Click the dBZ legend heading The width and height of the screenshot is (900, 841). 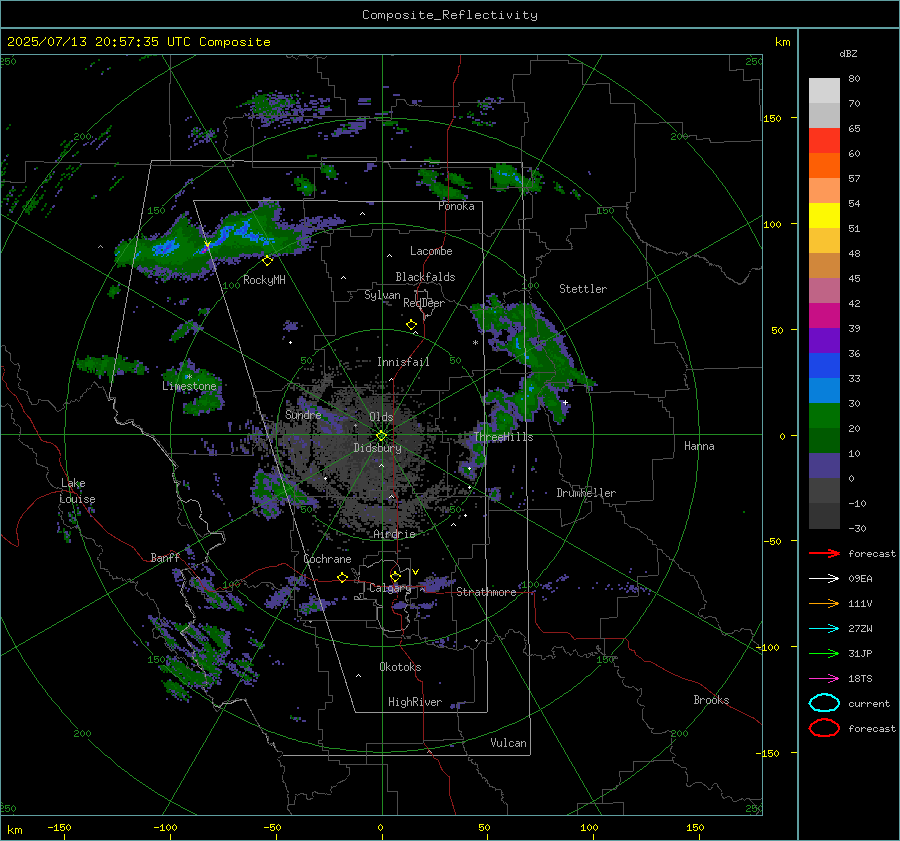[x=848, y=53]
